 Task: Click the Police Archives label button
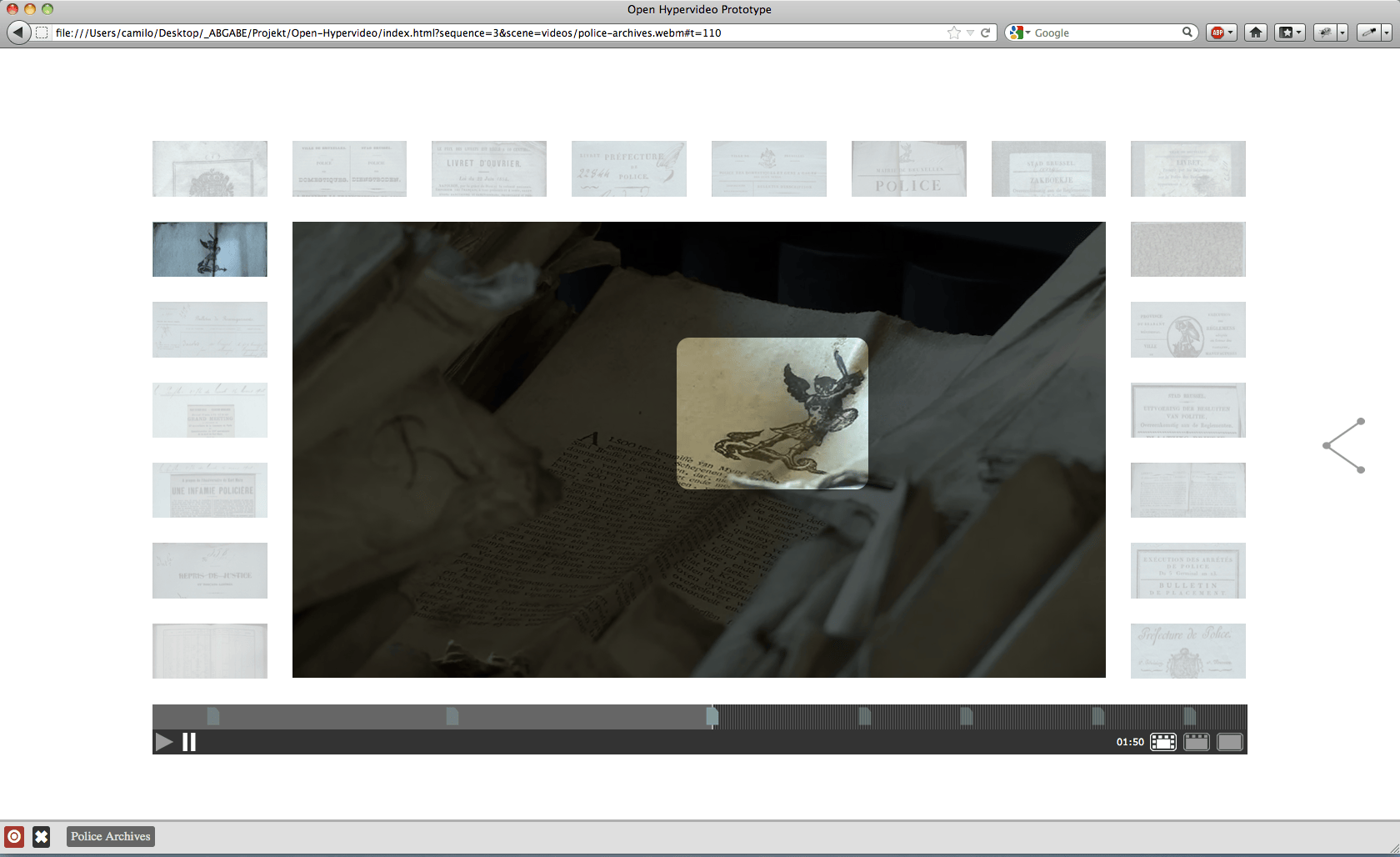(x=110, y=836)
